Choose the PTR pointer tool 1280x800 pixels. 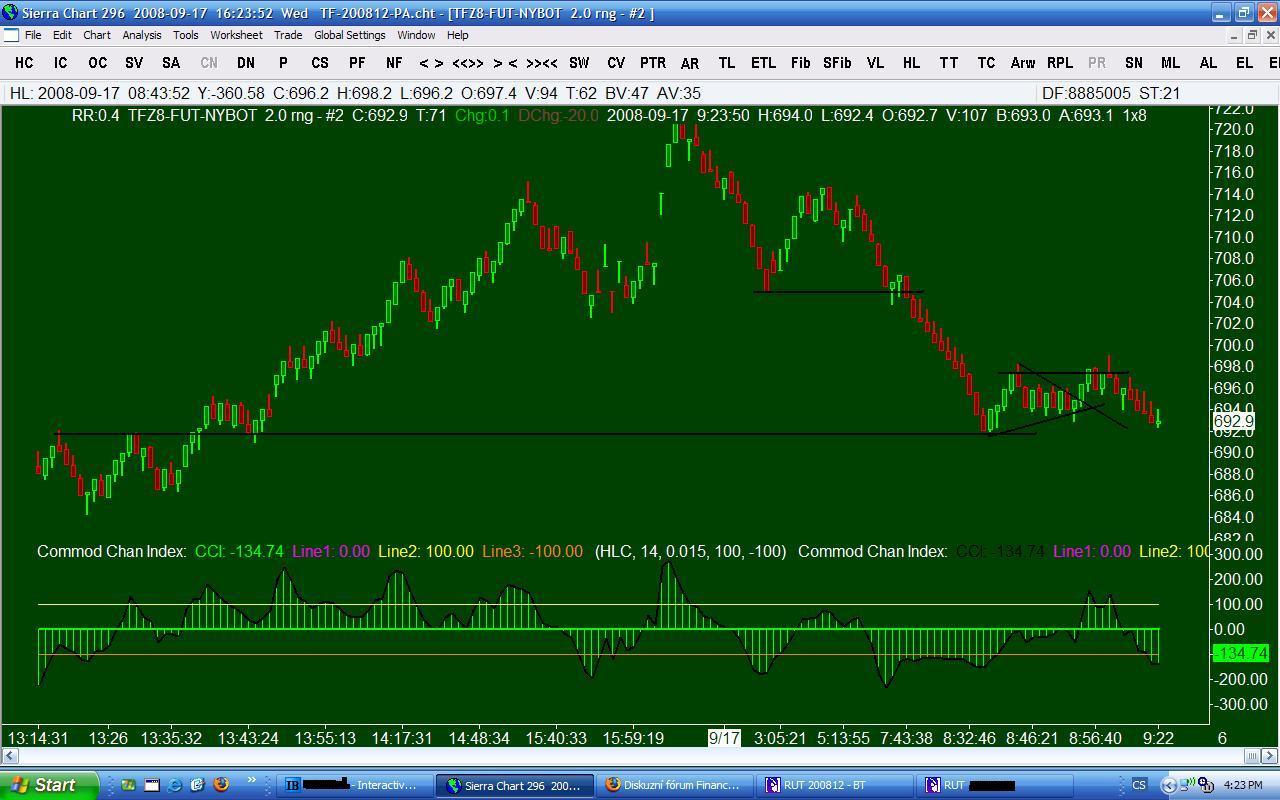(x=652, y=62)
